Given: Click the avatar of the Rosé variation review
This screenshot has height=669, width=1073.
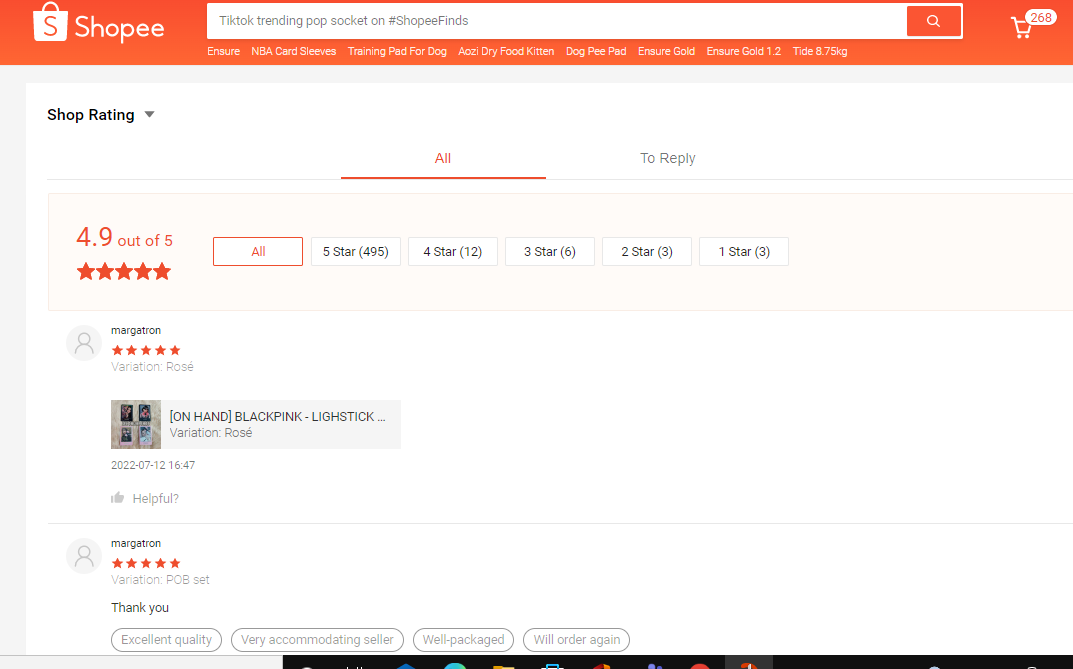Looking at the screenshot, I should (84, 343).
